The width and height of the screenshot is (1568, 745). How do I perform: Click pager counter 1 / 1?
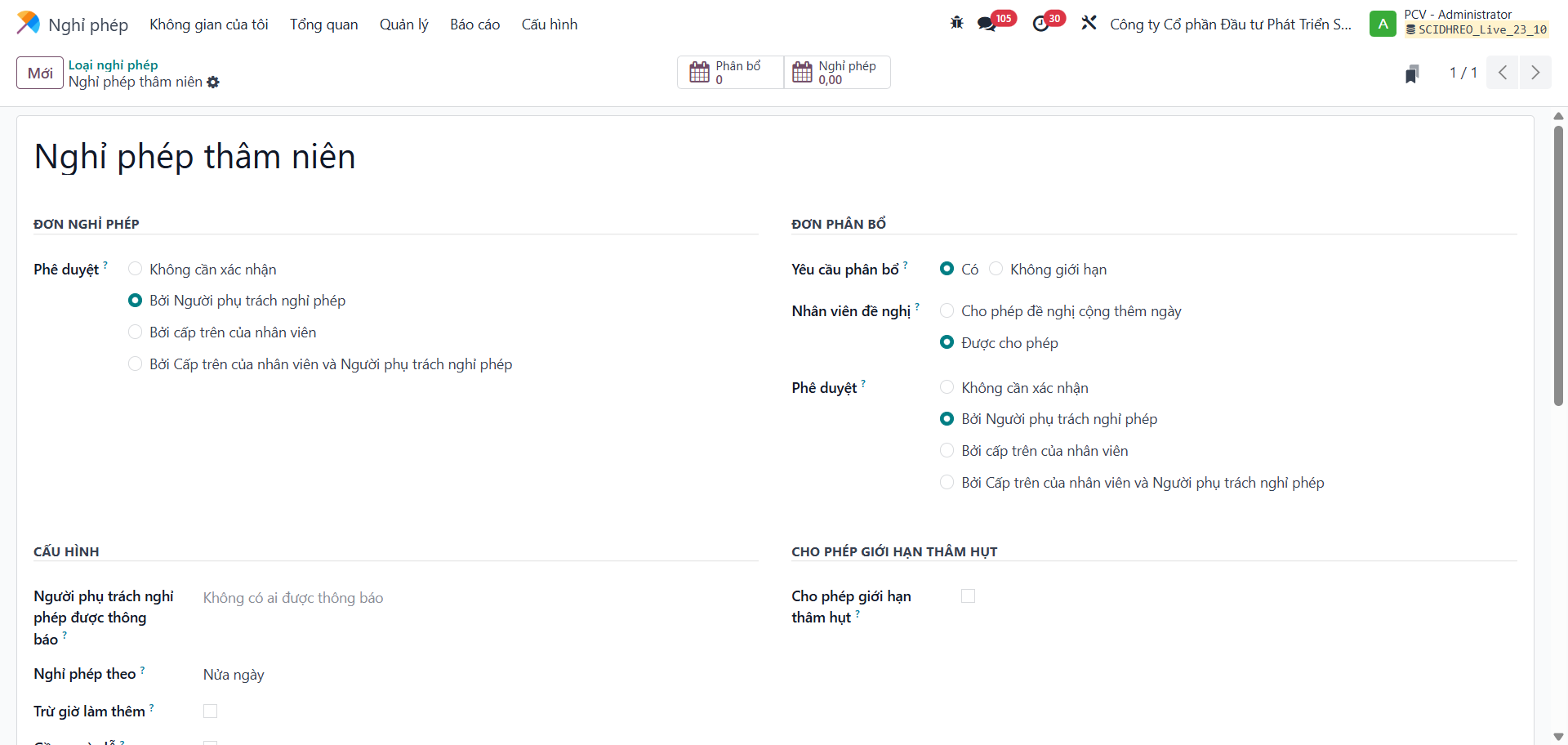click(1463, 73)
